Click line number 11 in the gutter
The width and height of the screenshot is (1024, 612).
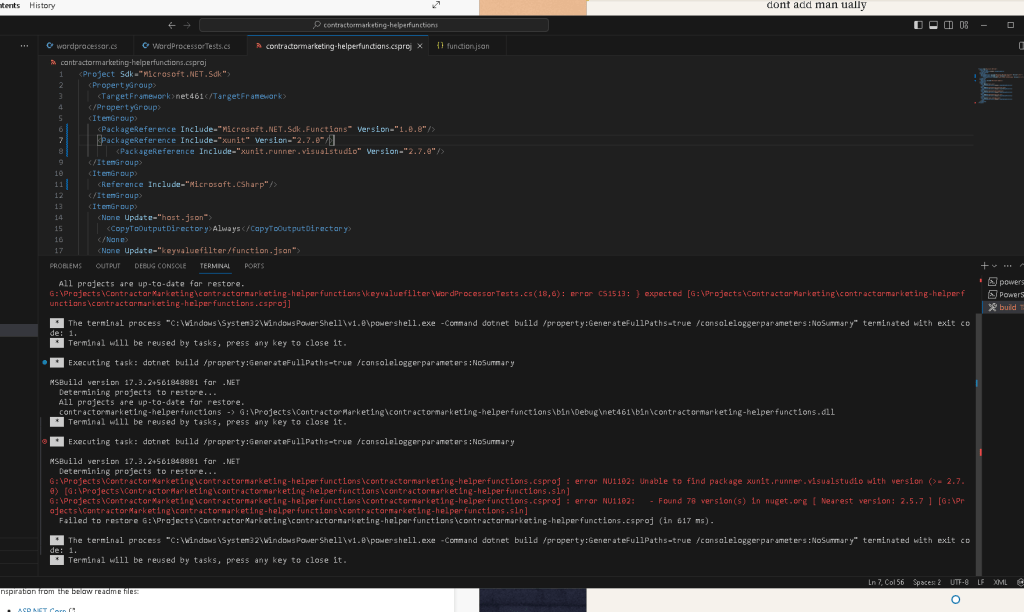(x=59, y=184)
